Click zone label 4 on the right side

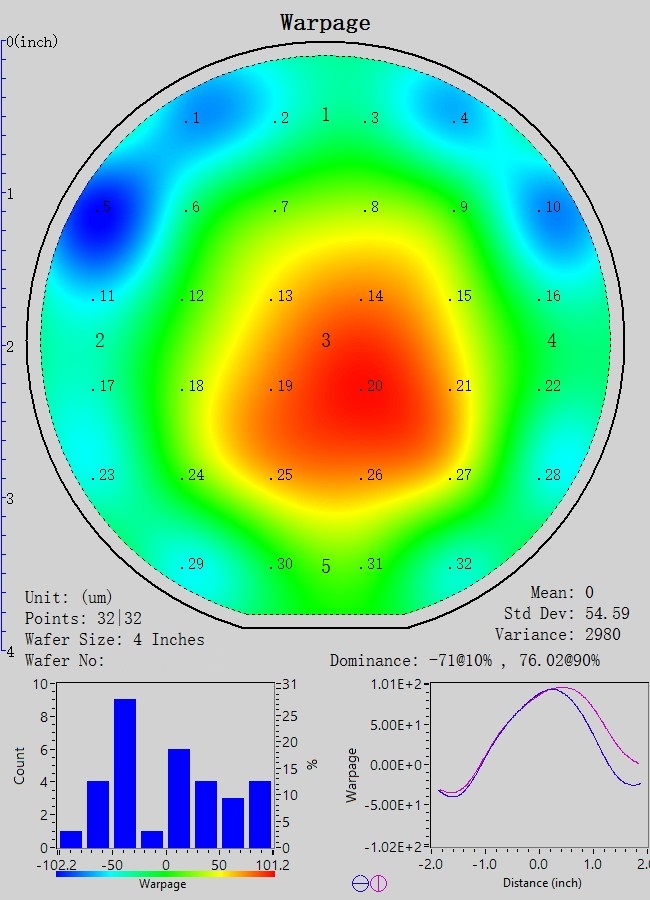[552, 341]
